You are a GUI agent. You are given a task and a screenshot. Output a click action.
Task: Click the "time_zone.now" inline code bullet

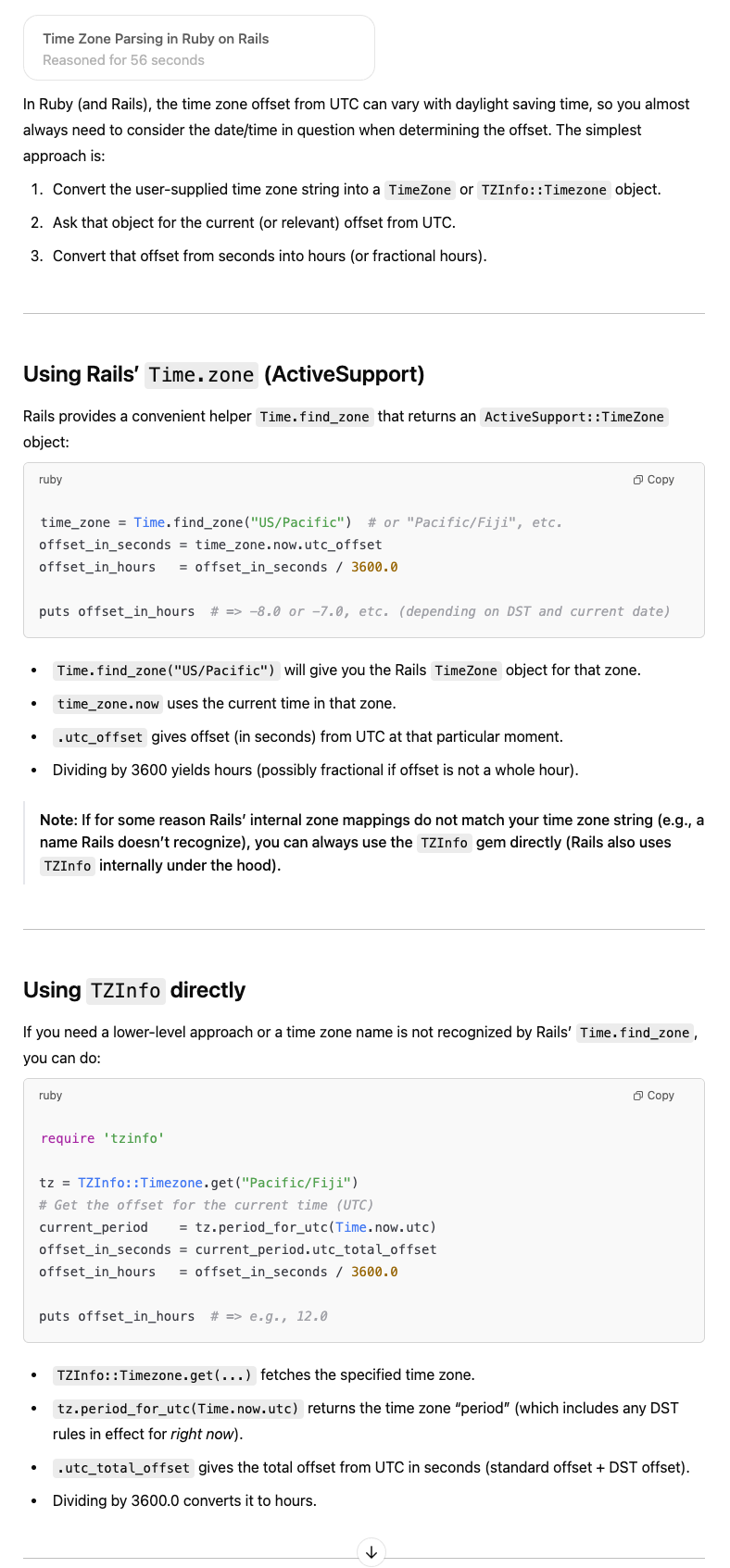coord(108,704)
